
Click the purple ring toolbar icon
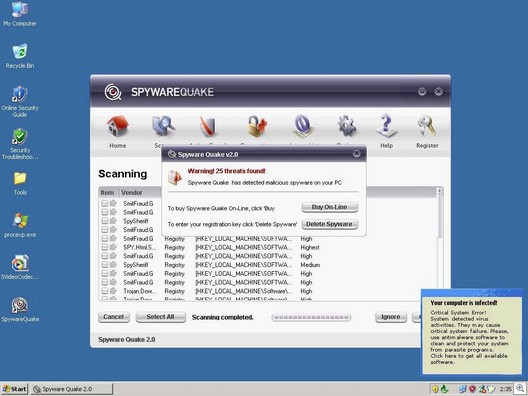pos(302,127)
